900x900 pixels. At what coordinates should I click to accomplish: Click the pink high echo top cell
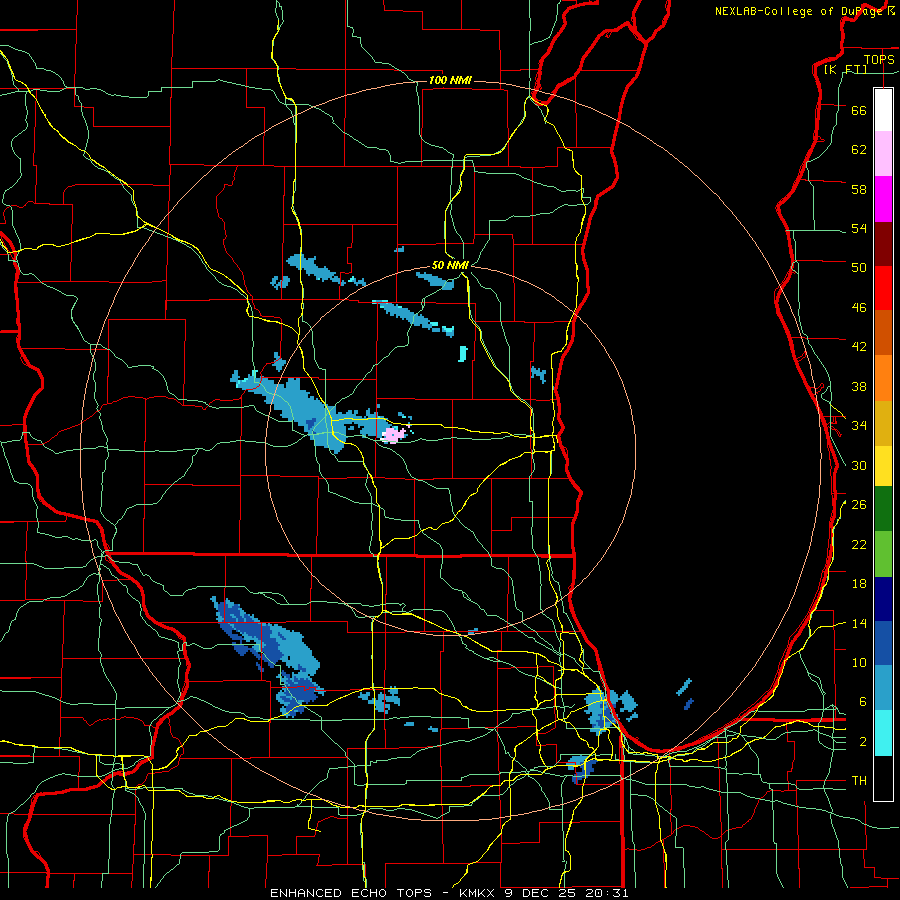[x=394, y=435]
